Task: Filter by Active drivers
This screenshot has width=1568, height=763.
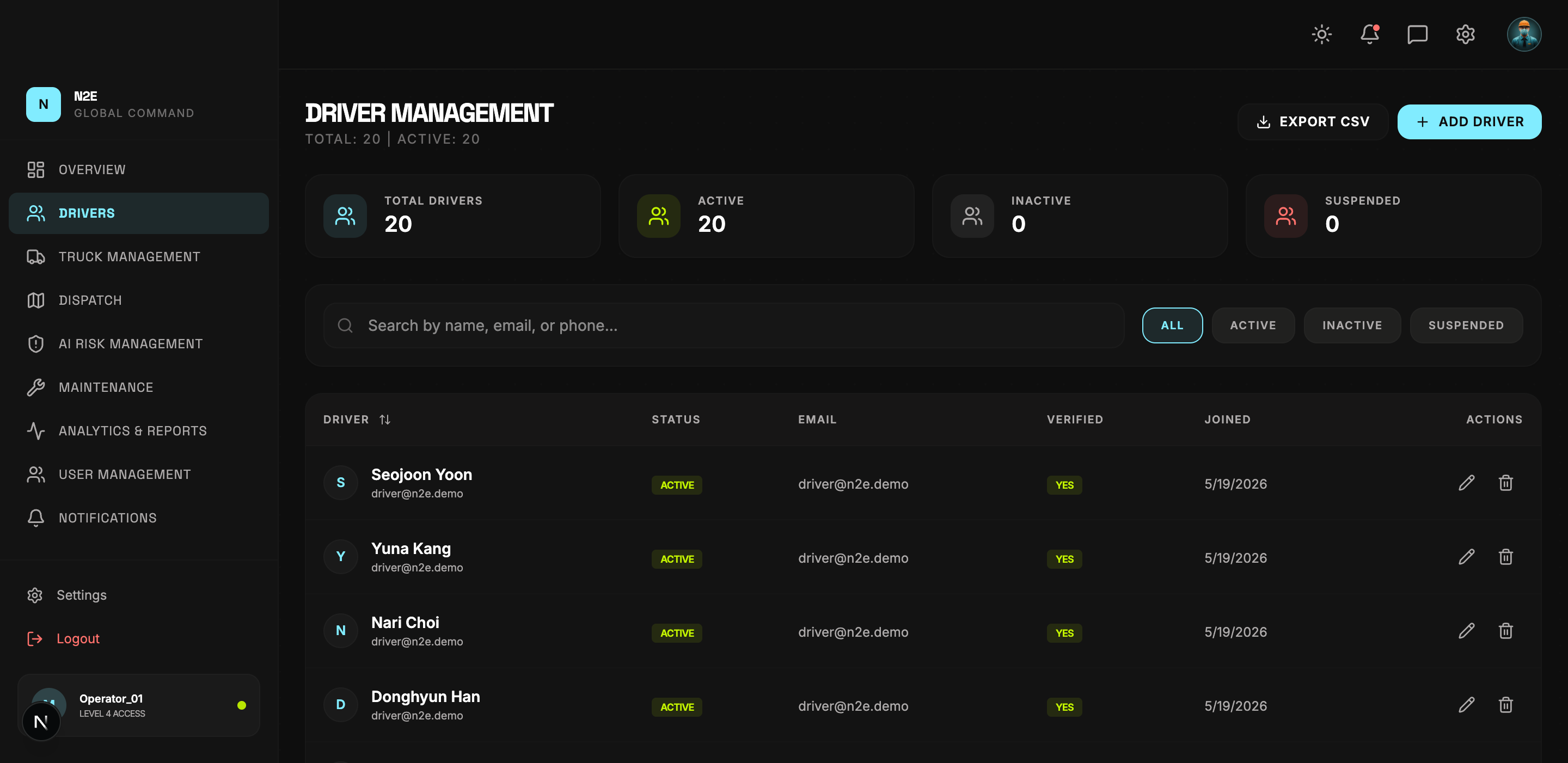Action: tap(1253, 325)
